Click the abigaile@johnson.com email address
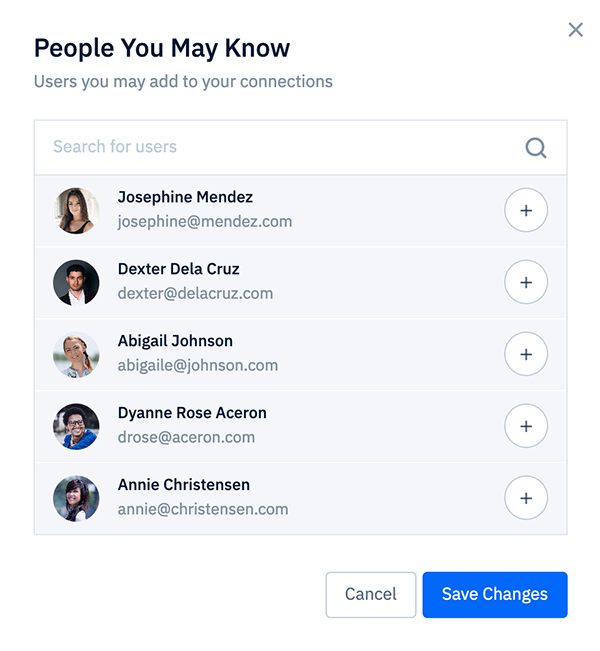 [x=198, y=366]
